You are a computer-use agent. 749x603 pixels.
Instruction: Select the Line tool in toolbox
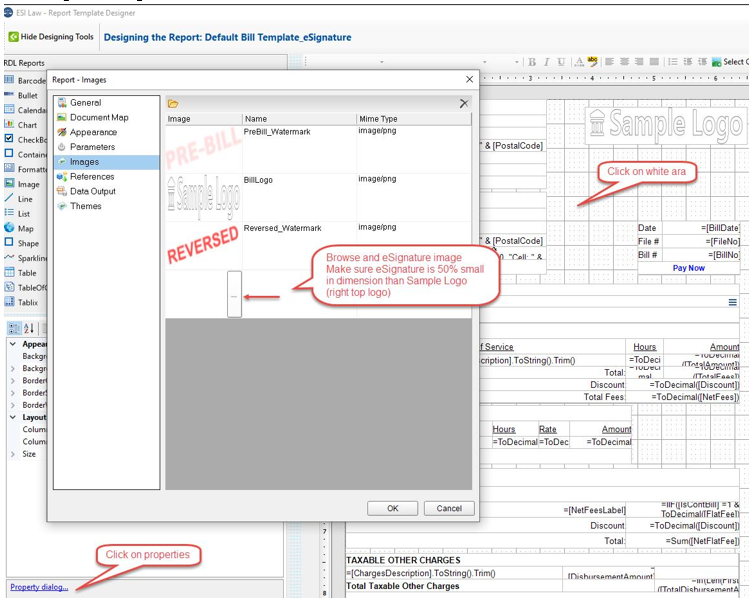click(x=19, y=199)
